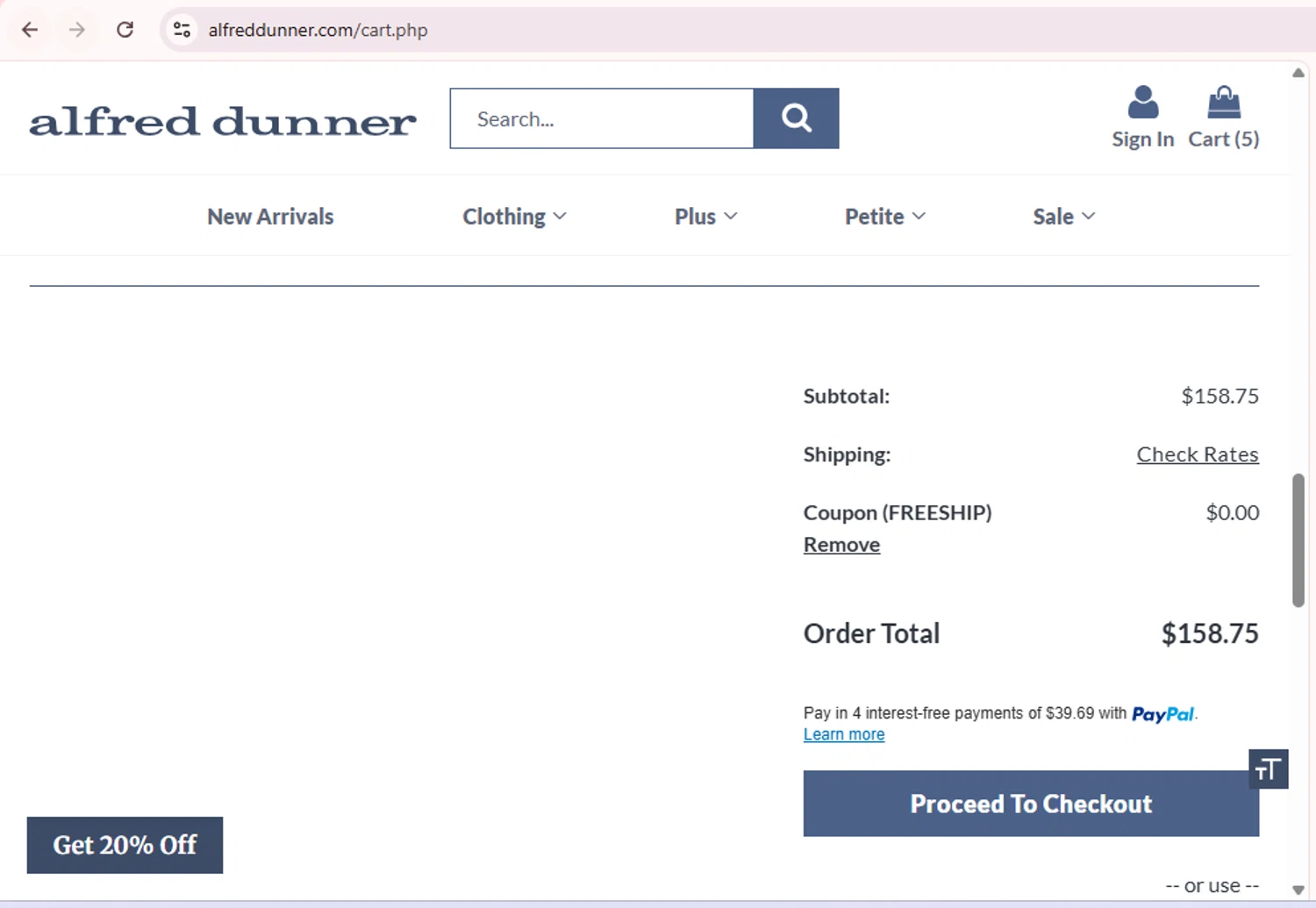Expand the Petite menu chevron
1316x908 pixels.
point(919,217)
